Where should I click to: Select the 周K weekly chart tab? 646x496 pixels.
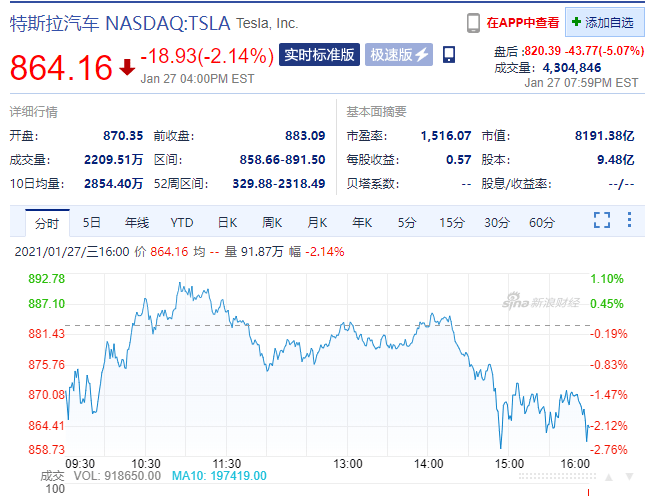(x=272, y=222)
